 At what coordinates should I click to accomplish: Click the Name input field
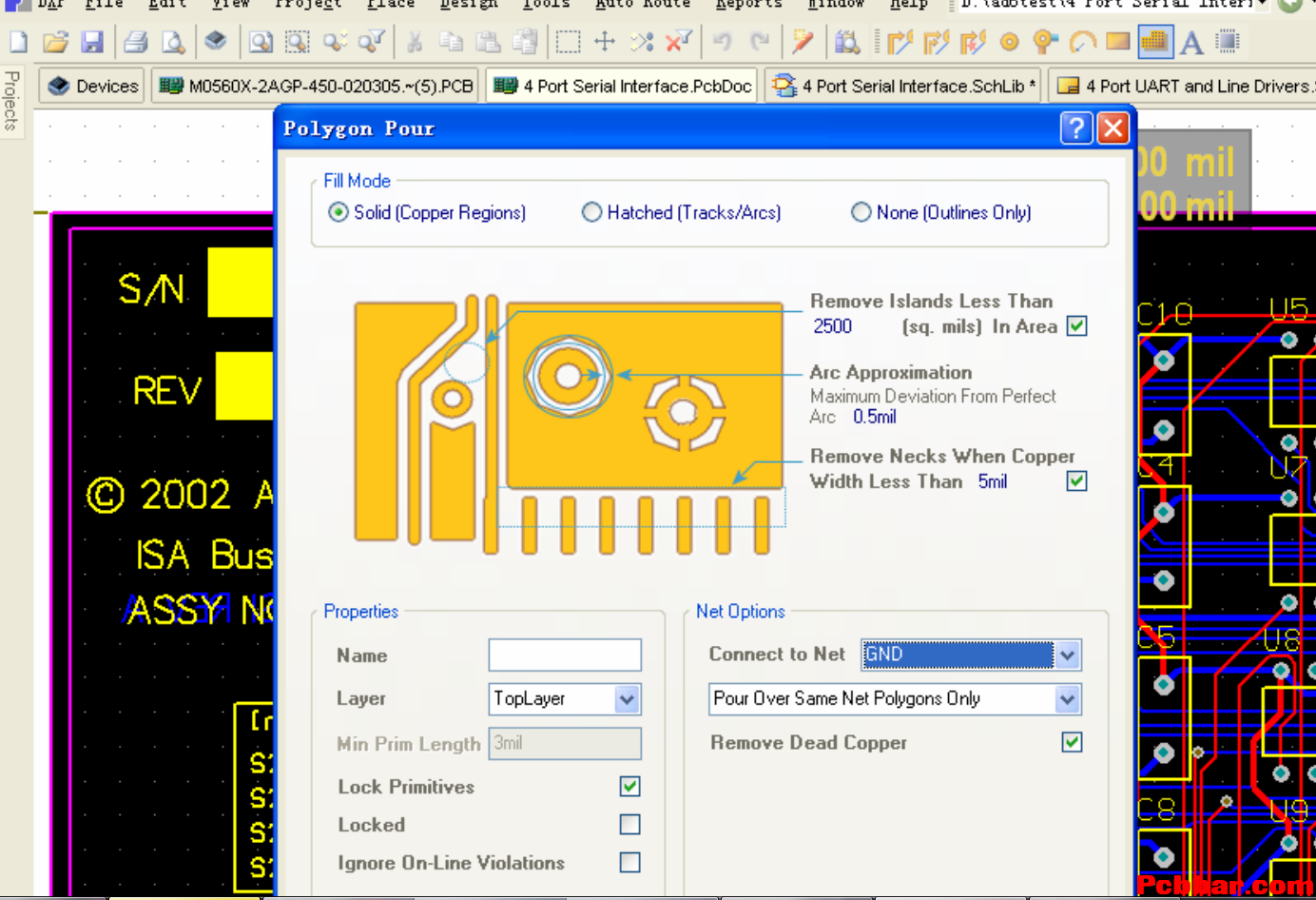pos(565,655)
